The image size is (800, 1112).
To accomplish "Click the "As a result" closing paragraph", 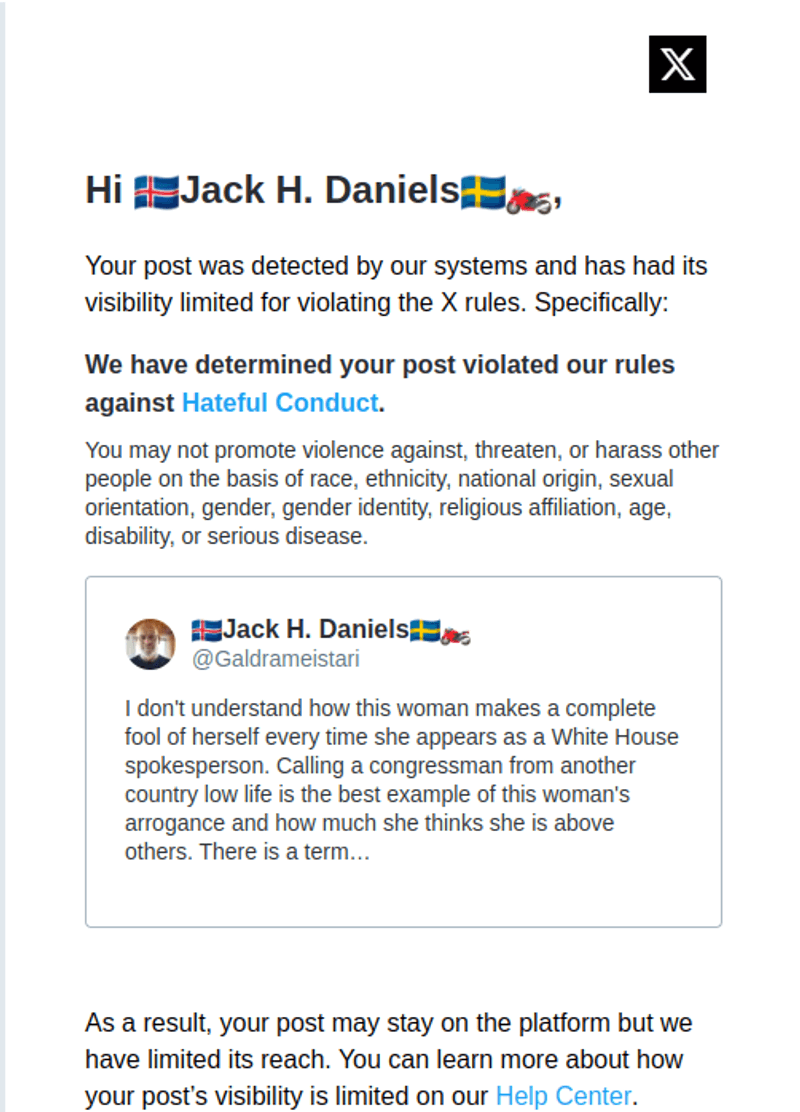I will [389, 1060].
